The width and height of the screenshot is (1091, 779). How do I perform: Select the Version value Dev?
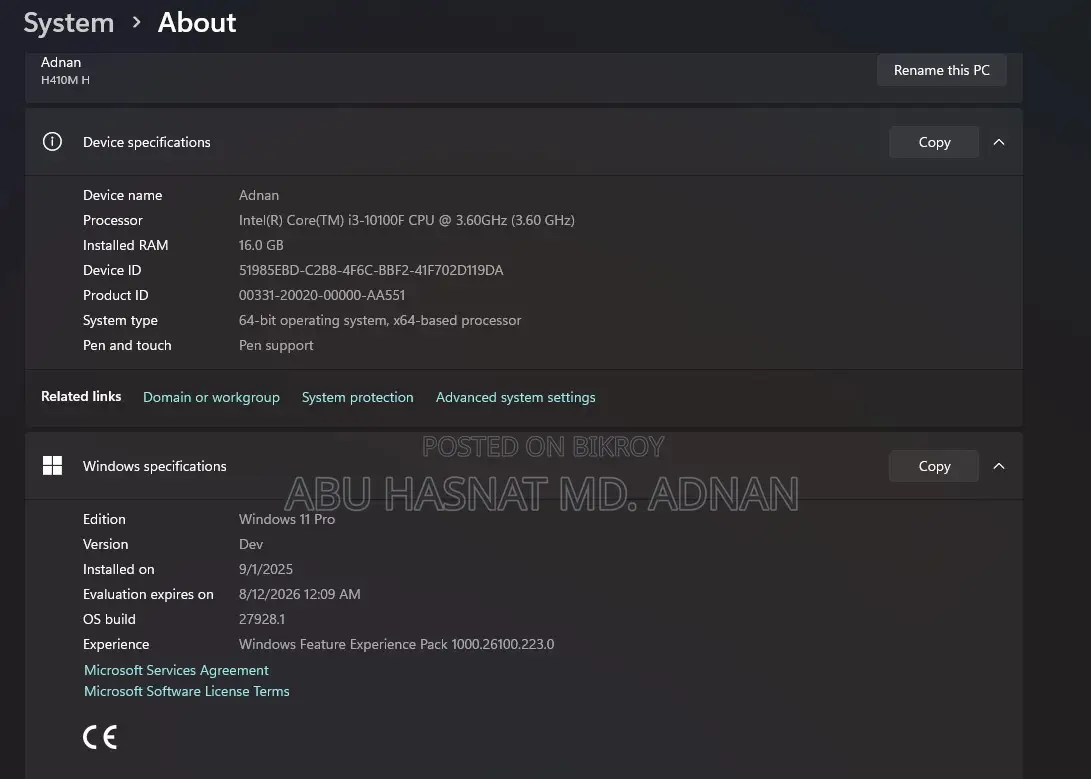tap(250, 545)
